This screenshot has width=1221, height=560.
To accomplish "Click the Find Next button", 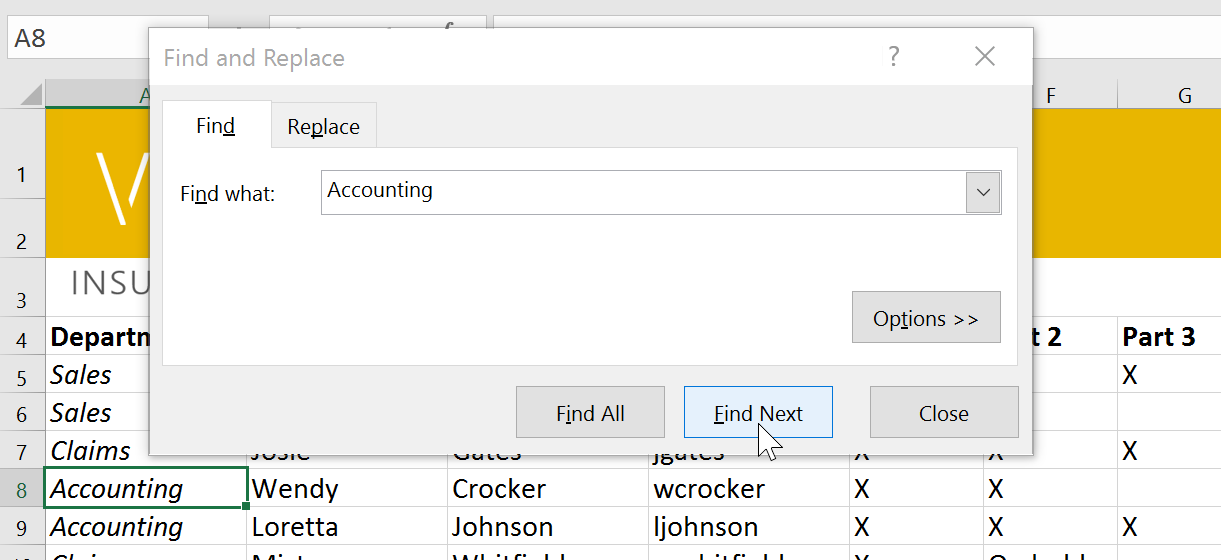I will click(758, 413).
